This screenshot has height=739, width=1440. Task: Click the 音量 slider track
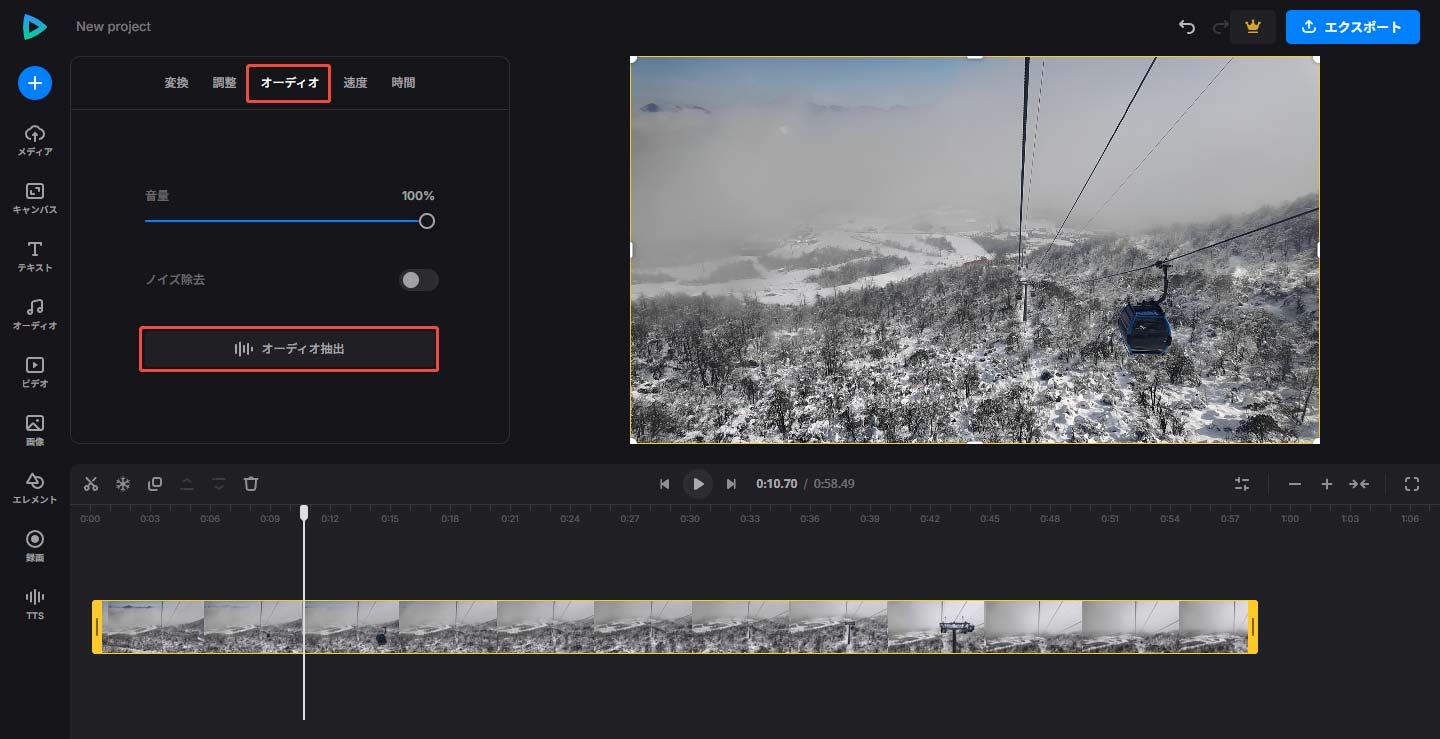[286, 221]
